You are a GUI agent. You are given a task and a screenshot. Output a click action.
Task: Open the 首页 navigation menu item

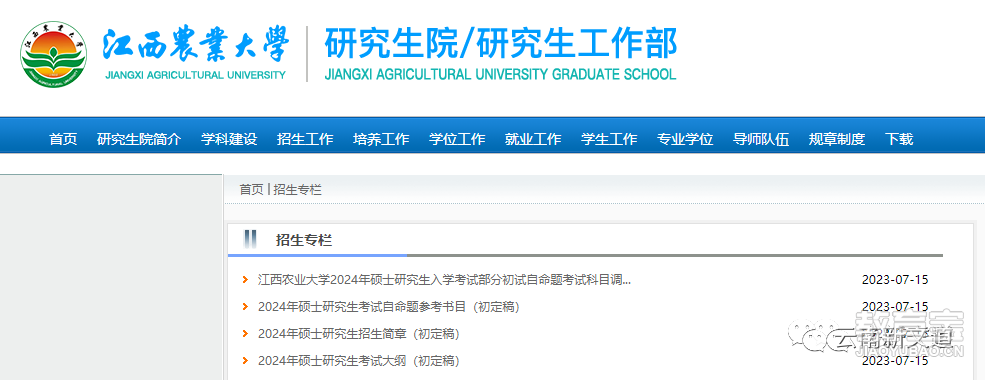point(63,139)
